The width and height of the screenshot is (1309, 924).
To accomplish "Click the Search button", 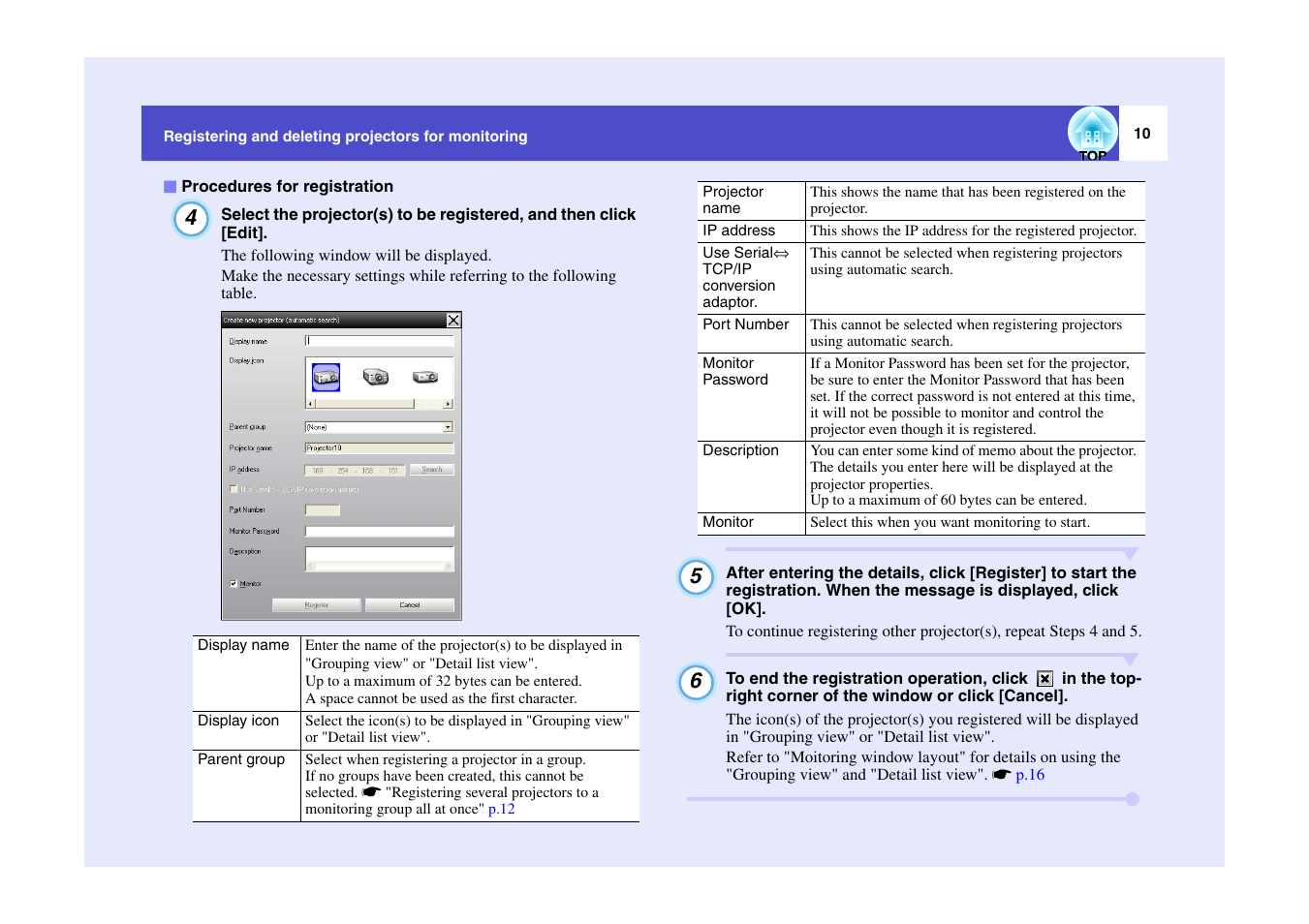I will [x=432, y=470].
